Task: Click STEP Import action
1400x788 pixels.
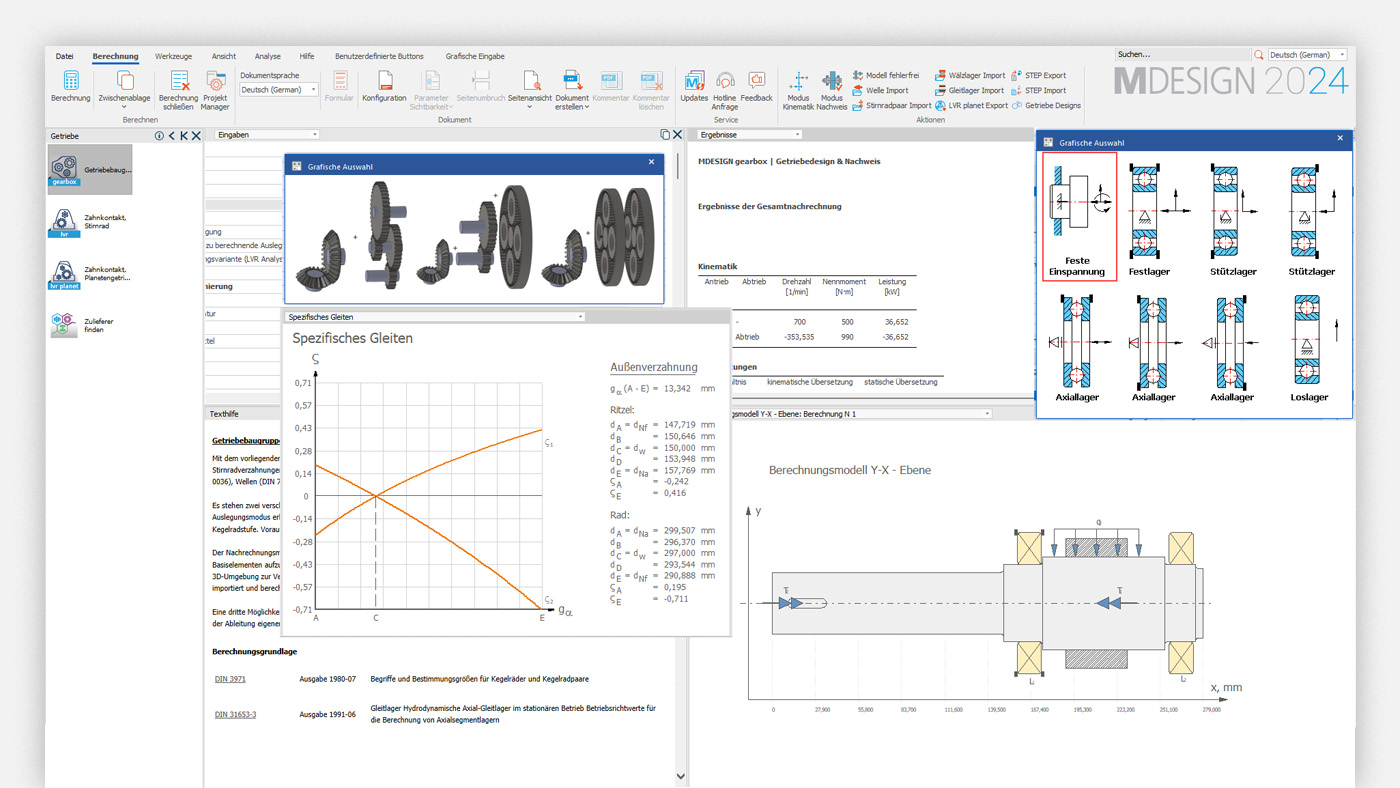Action: [x=1039, y=90]
